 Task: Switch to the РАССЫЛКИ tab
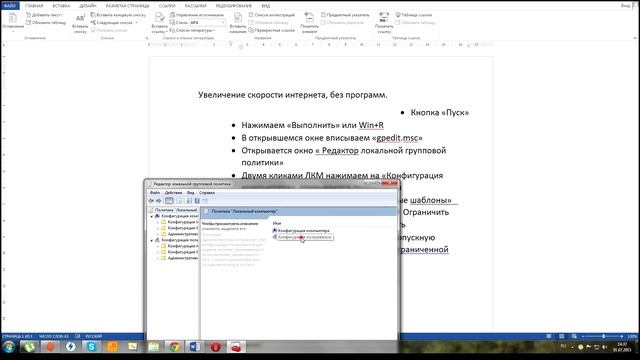pyautogui.click(x=196, y=6)
